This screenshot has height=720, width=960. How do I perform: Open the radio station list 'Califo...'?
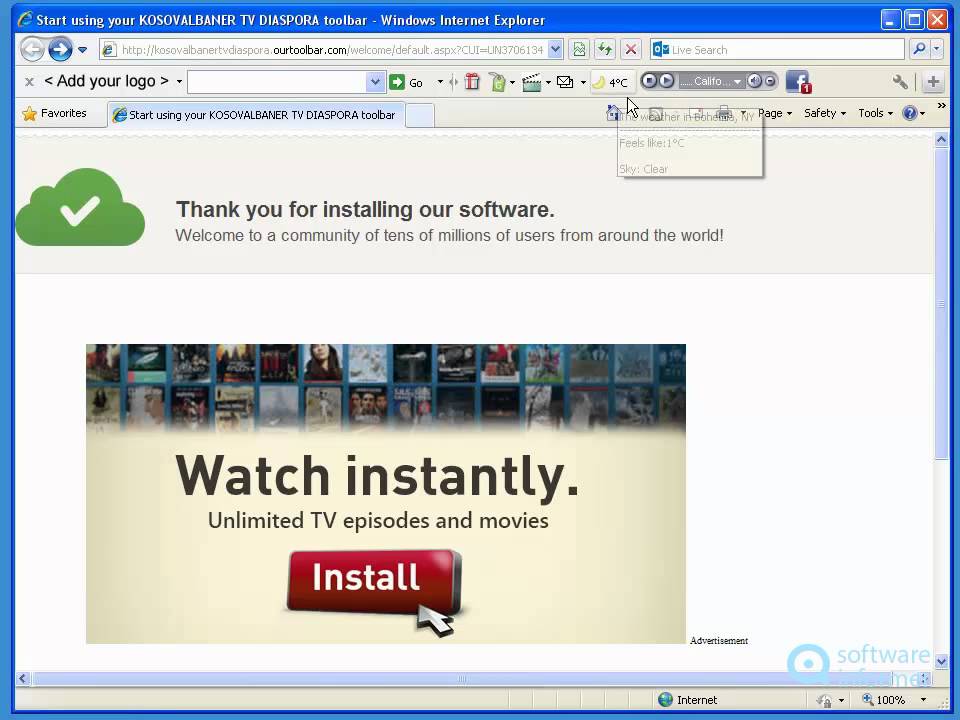[710, 81]
